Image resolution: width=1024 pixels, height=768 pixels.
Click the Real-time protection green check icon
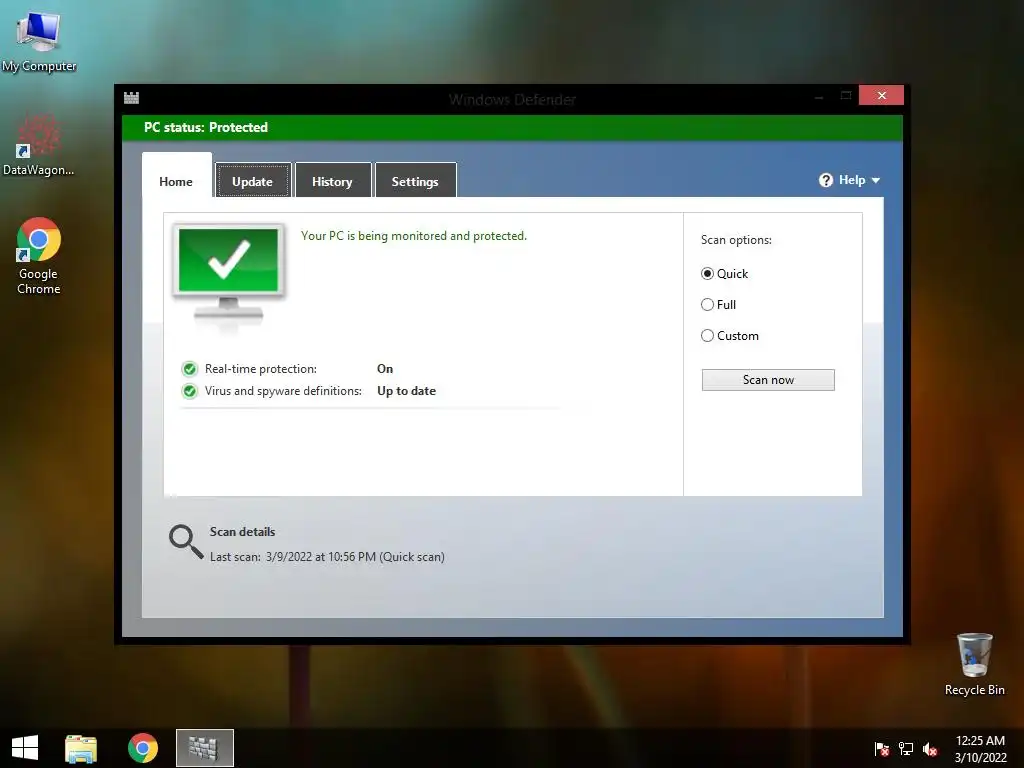coord(189,369)
